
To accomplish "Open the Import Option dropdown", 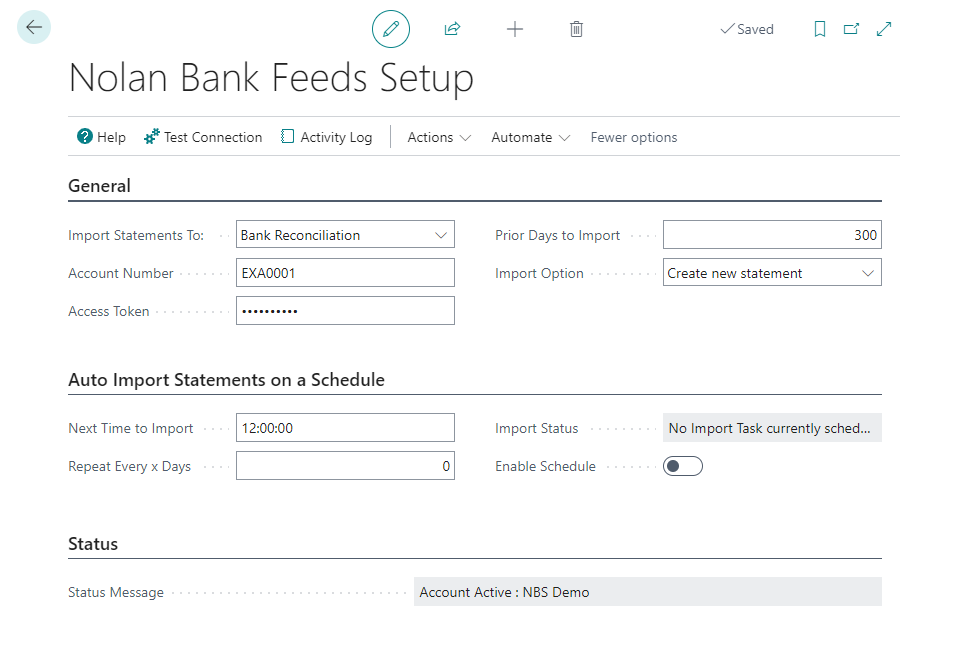I will tap(772, 273).
